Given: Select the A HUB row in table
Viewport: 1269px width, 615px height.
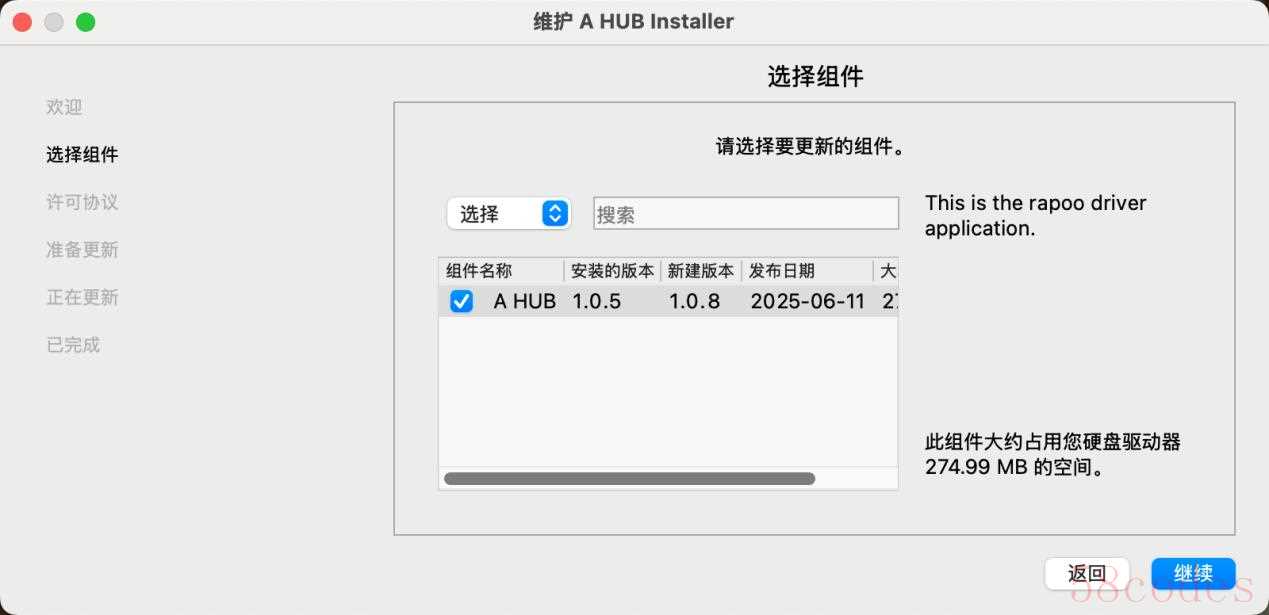Looking at the screenshot, I should (668, 301).
